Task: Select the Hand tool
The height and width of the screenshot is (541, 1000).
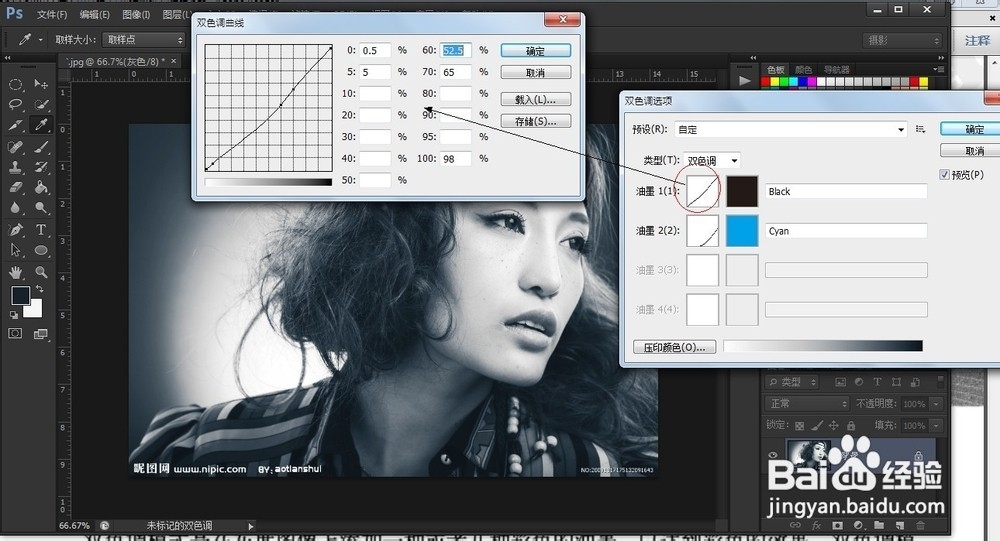Action: pyautogui.click(x=15, y=272)
